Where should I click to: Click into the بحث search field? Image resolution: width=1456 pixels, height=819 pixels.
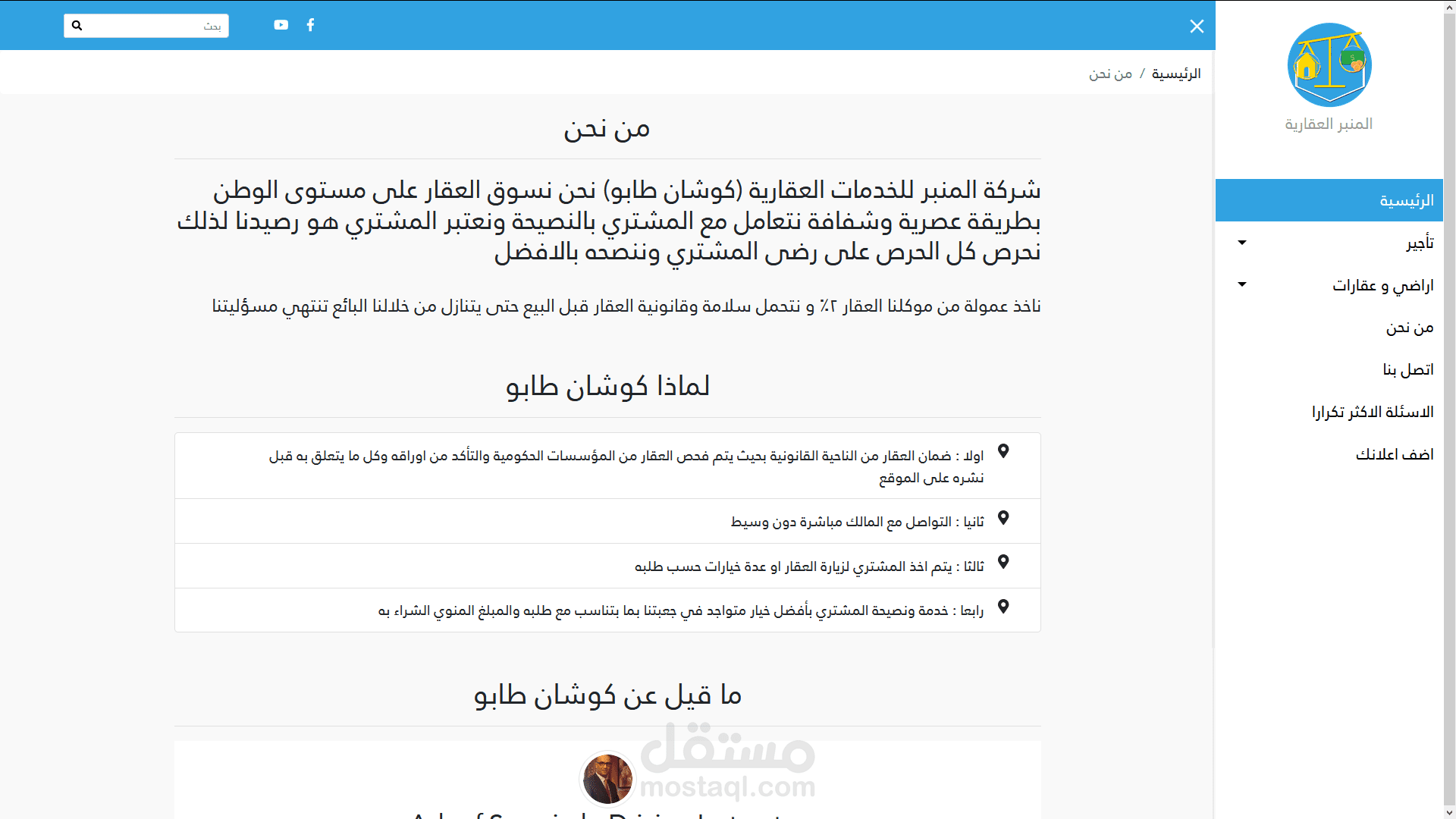(x=152, y=26)
